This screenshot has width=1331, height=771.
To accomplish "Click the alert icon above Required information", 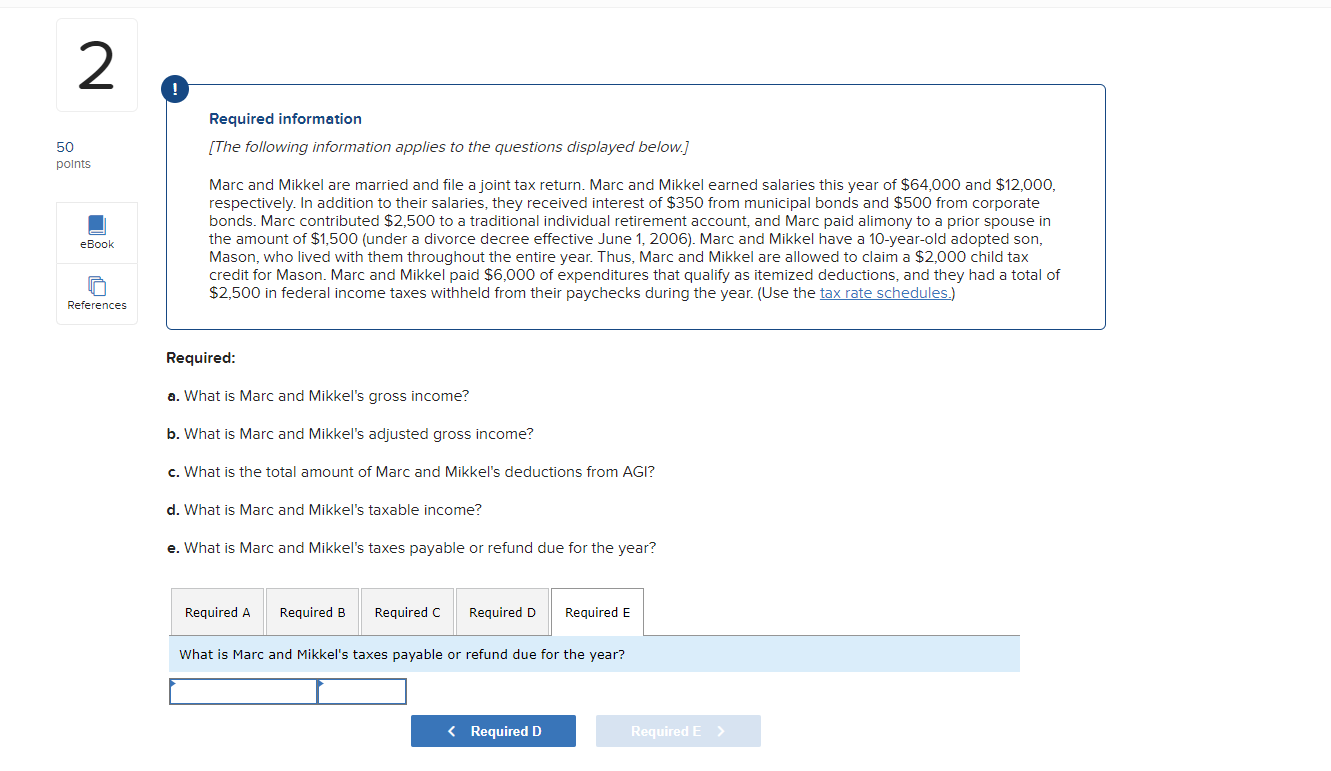I will 175,88.
